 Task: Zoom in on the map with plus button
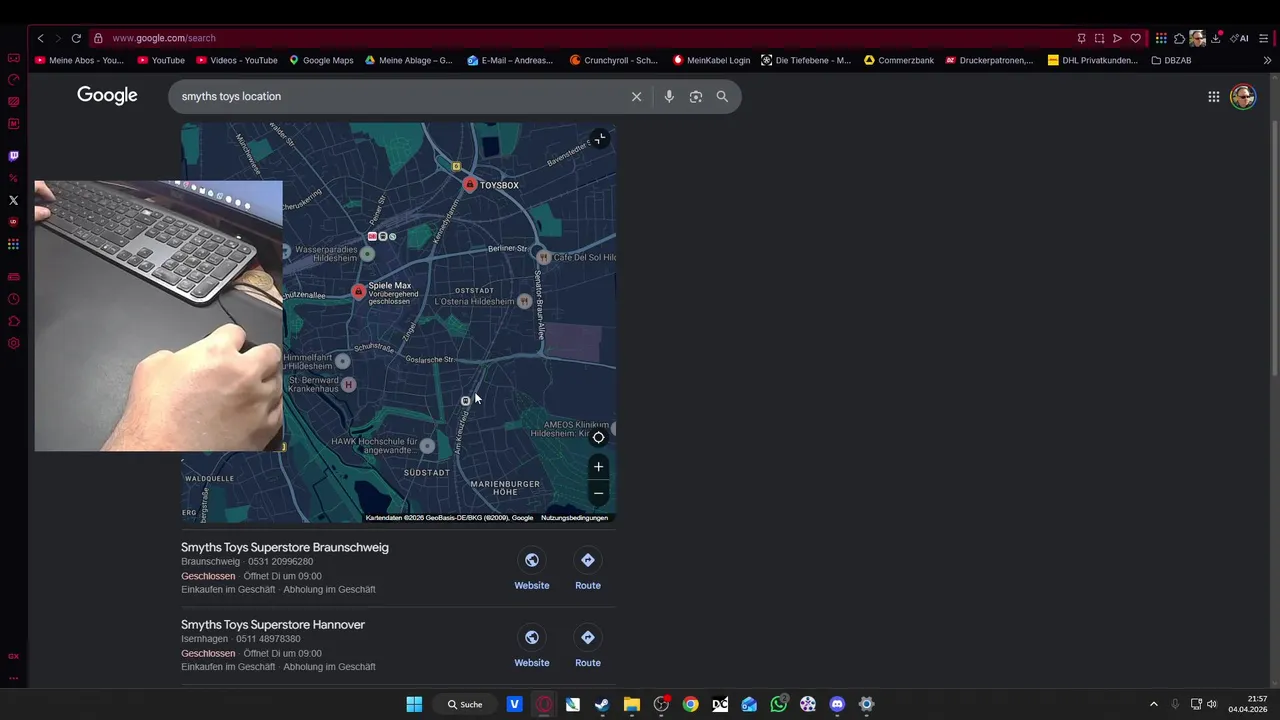598,467
